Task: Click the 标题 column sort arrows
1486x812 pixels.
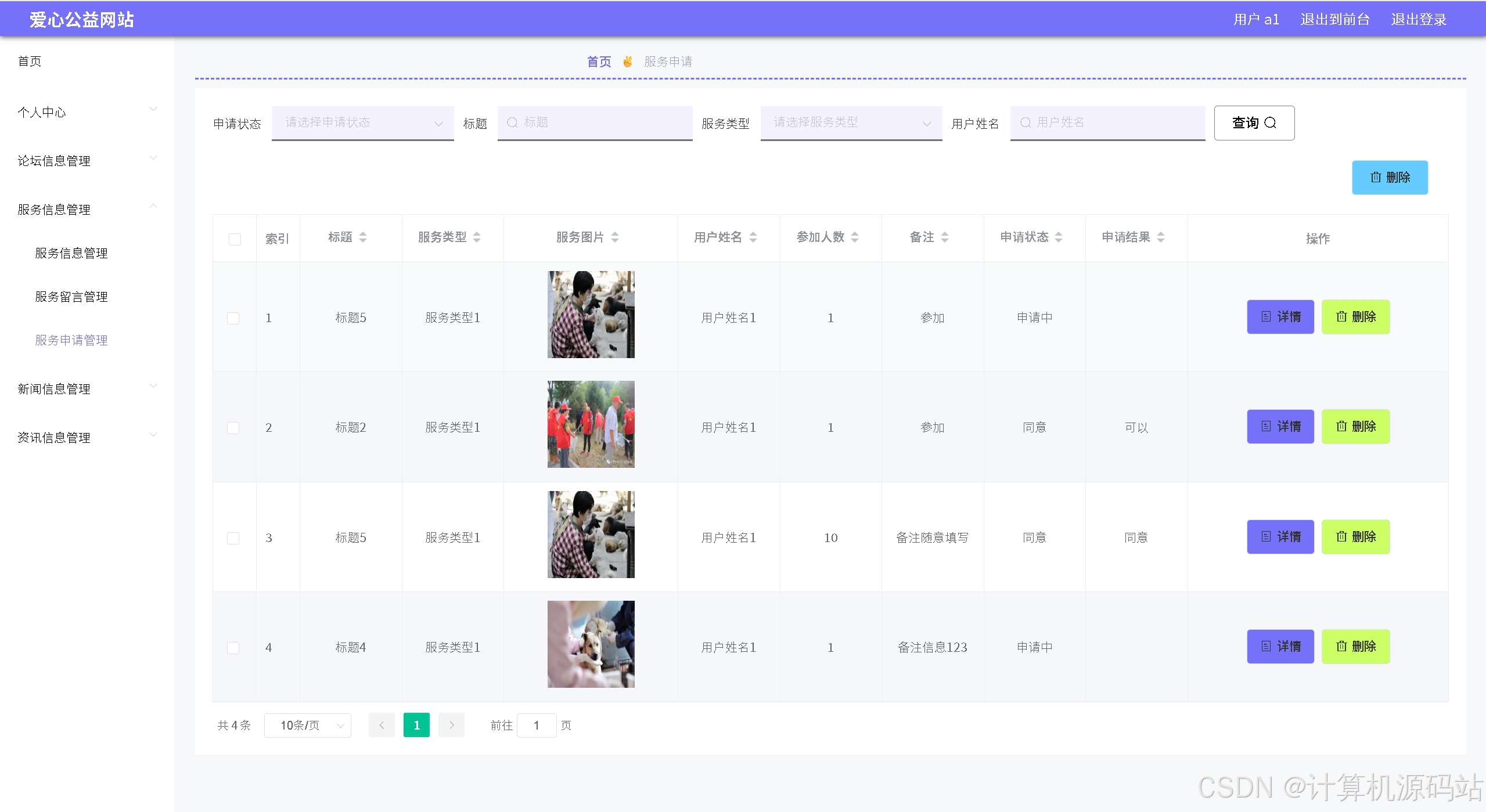Action: [363, 237]
